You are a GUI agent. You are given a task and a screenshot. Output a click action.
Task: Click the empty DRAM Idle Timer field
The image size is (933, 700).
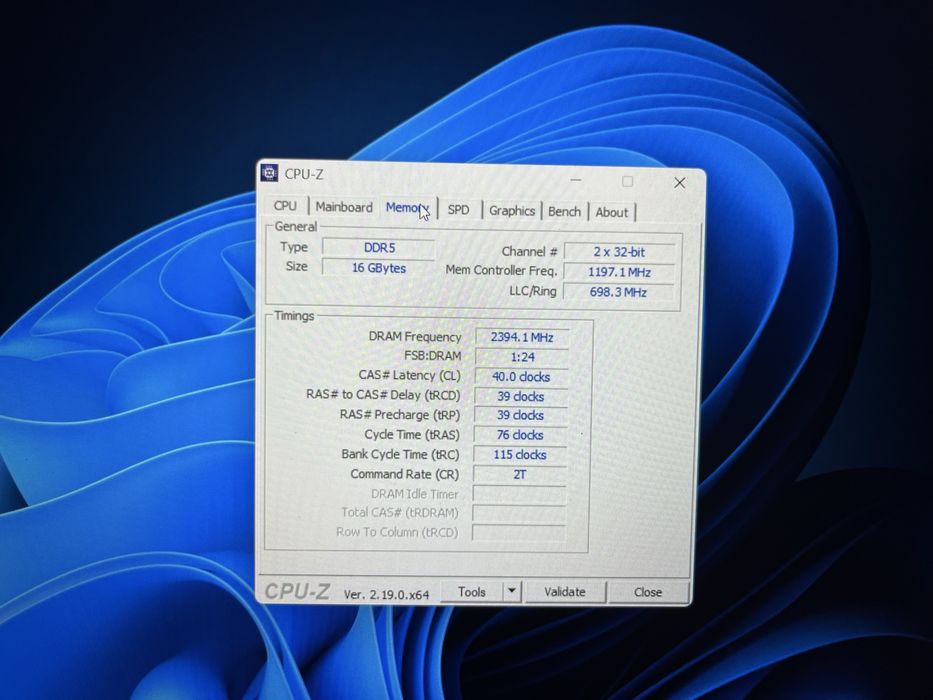pyautogui.click(x=519, y=494)
